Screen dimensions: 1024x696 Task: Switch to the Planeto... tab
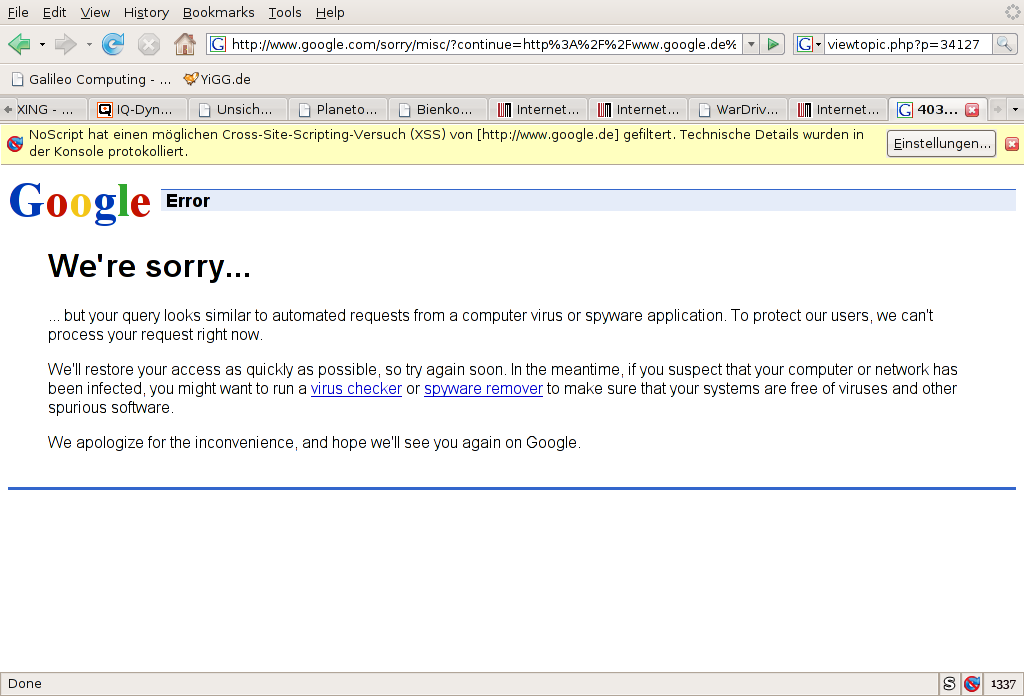[x=339, y=110]
